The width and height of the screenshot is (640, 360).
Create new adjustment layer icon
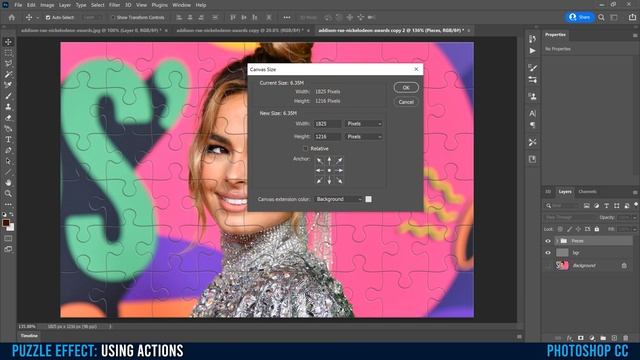pos(592,338)
